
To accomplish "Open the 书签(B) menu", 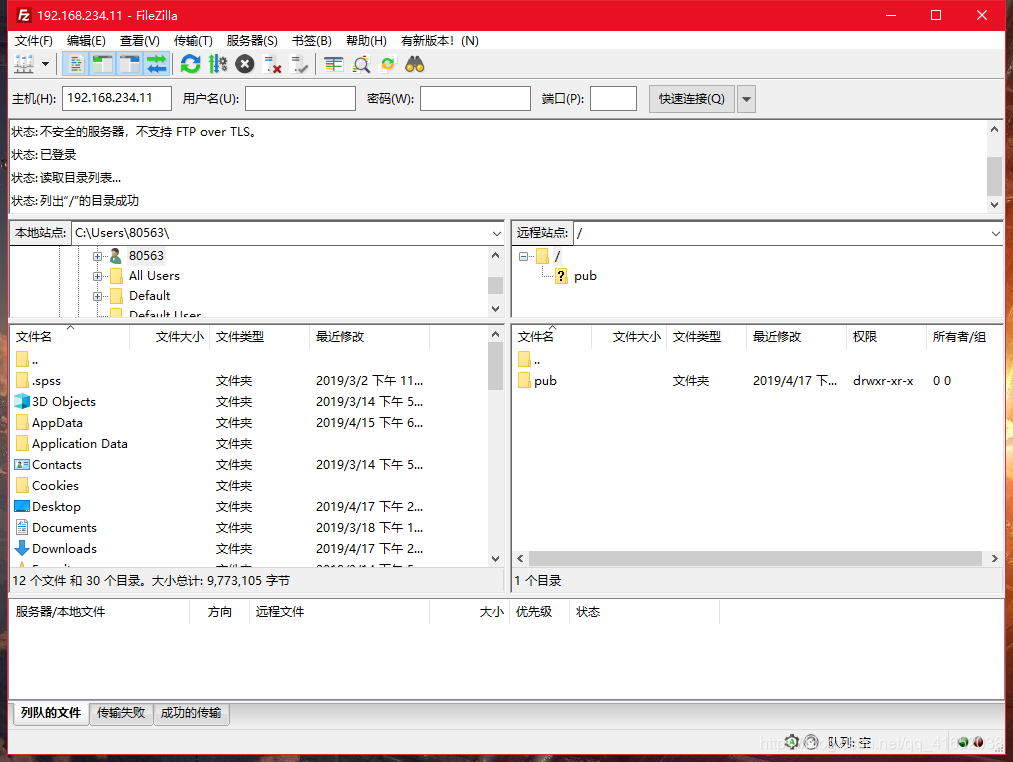I will 312,41.
